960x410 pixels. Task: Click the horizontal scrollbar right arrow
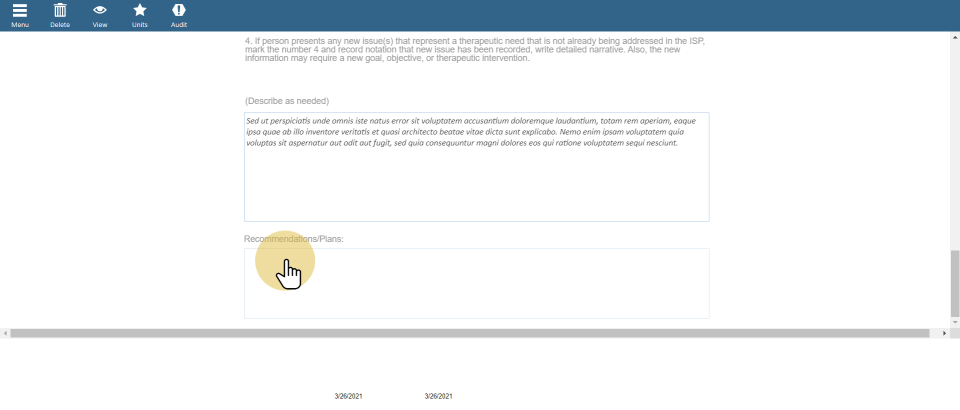pyautogui.click(x=944, y=332)
